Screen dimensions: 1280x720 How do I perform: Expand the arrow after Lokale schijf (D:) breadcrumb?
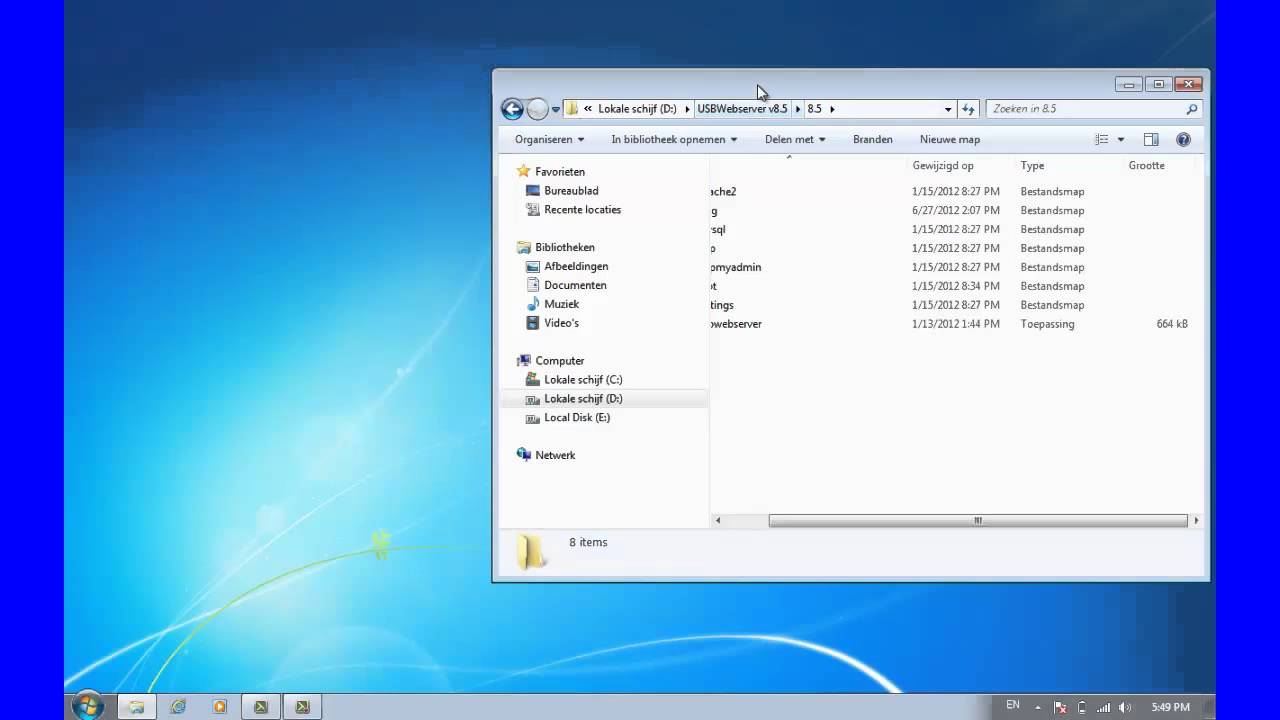[x=687, y=109]
